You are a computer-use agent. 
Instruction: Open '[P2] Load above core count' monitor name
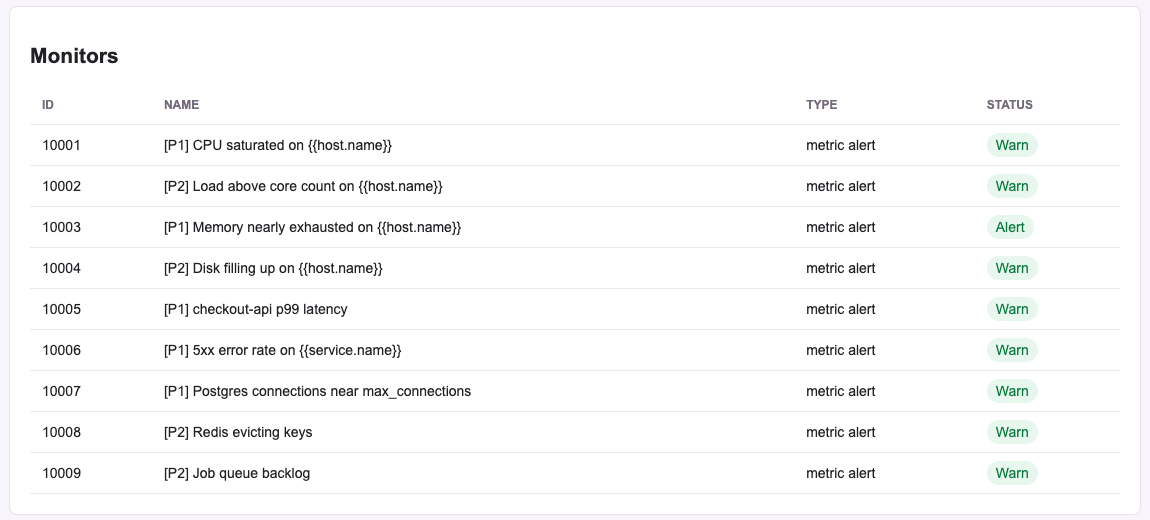tap(303, 186)
